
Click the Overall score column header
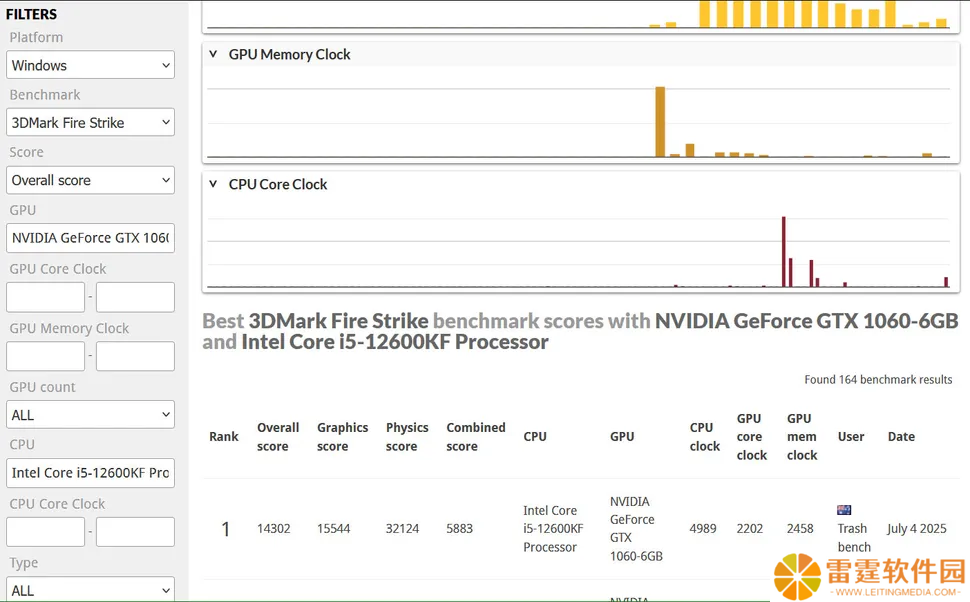click(278, 437)
